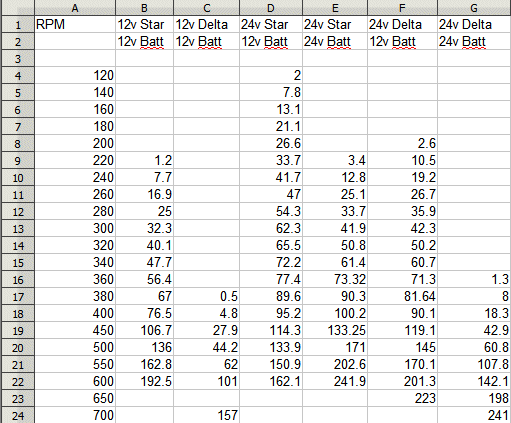Click the '12v Delta' header cell

tap(206, 24)
